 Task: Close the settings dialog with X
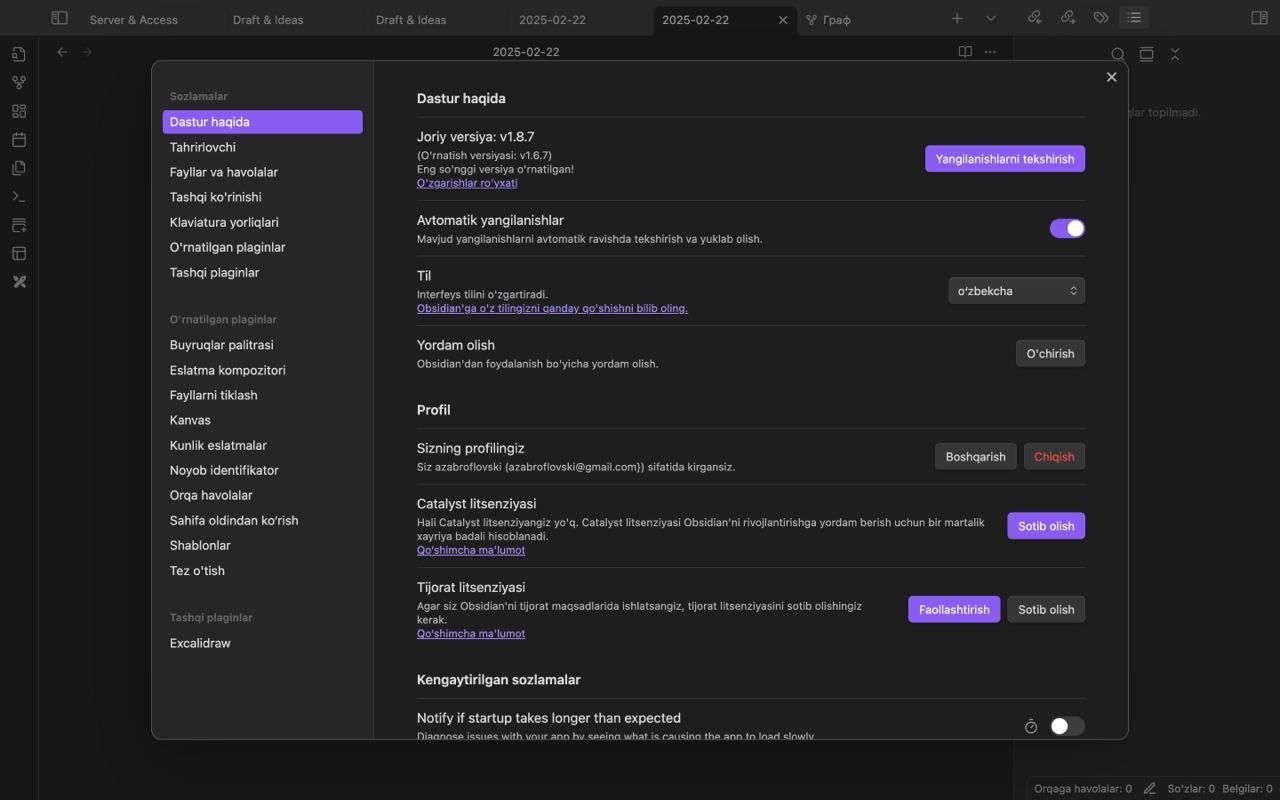coord(1111,77)
